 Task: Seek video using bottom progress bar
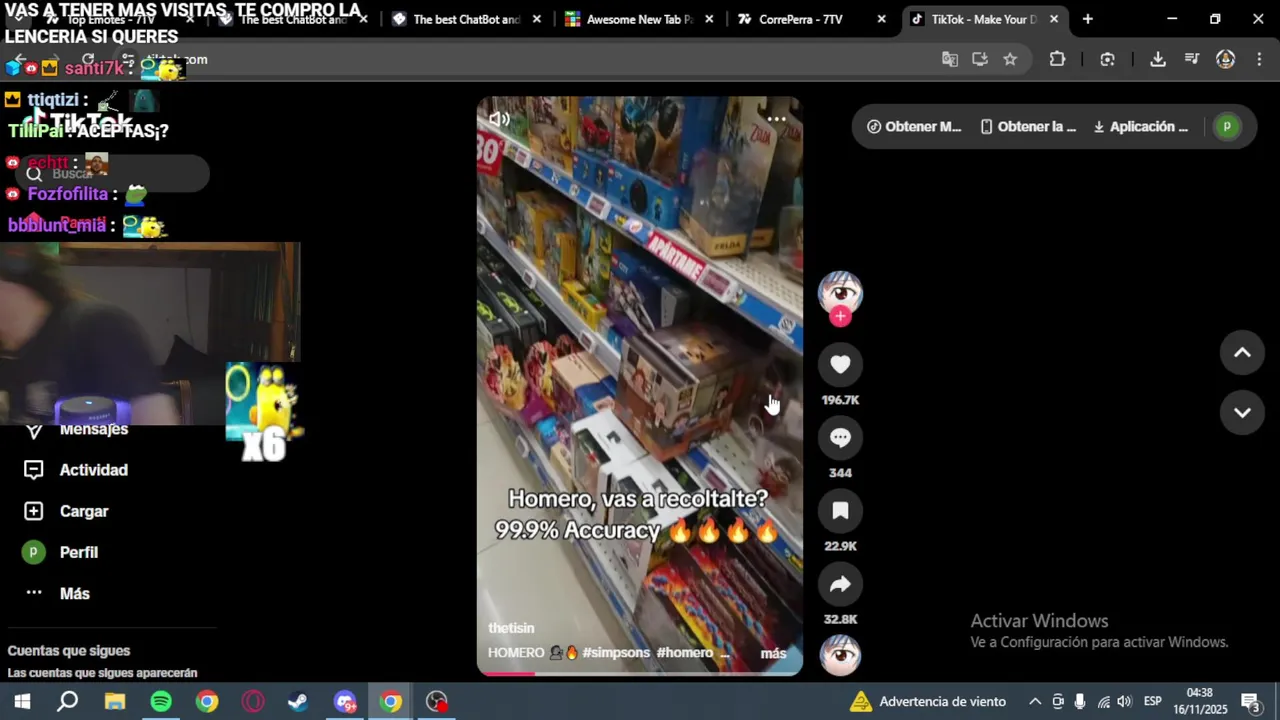(640, 674)
